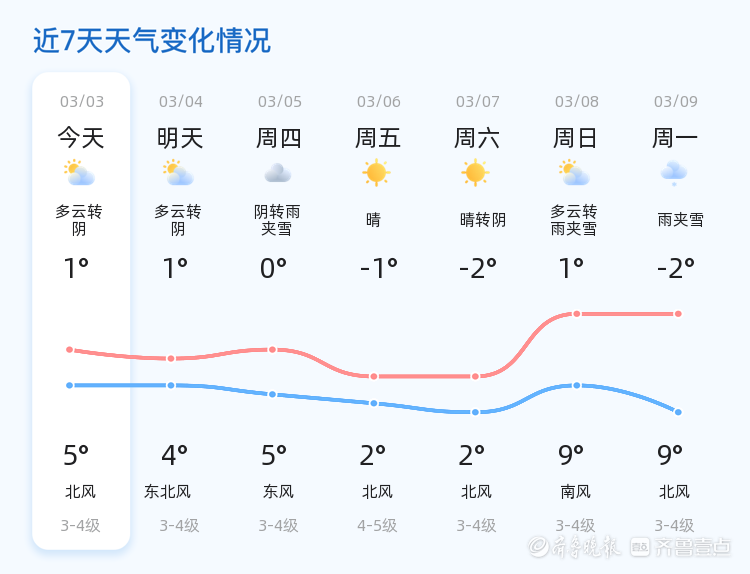Click the 03/09 date label
The image size is (750, 574).
(x=676, y=101)
